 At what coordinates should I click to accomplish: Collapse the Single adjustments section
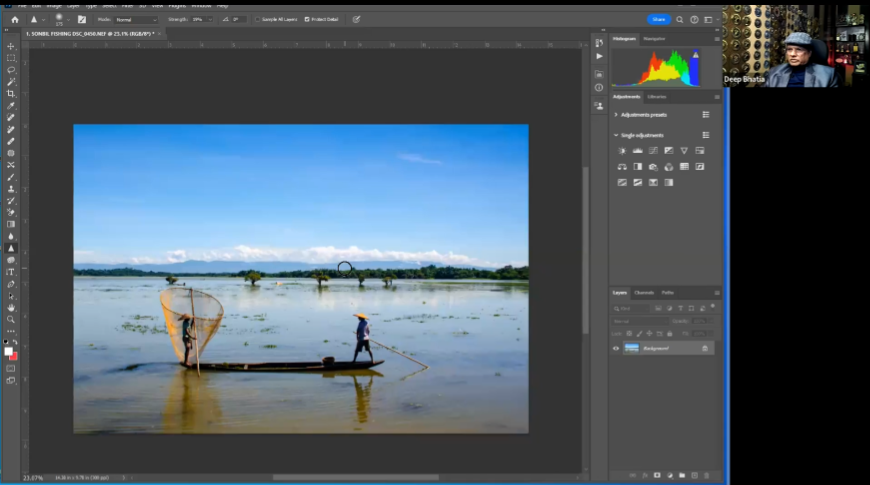[616, 135]
